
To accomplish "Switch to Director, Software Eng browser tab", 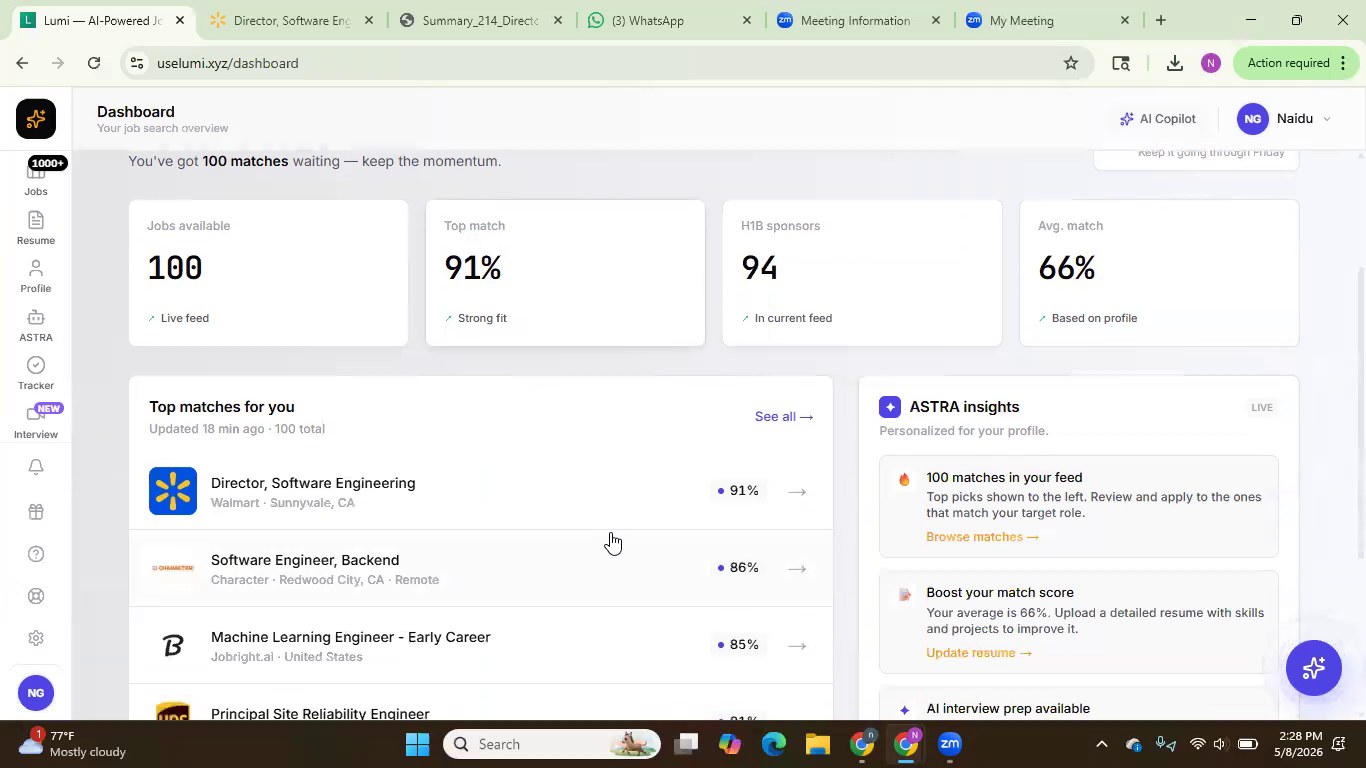I will (292, 20).
